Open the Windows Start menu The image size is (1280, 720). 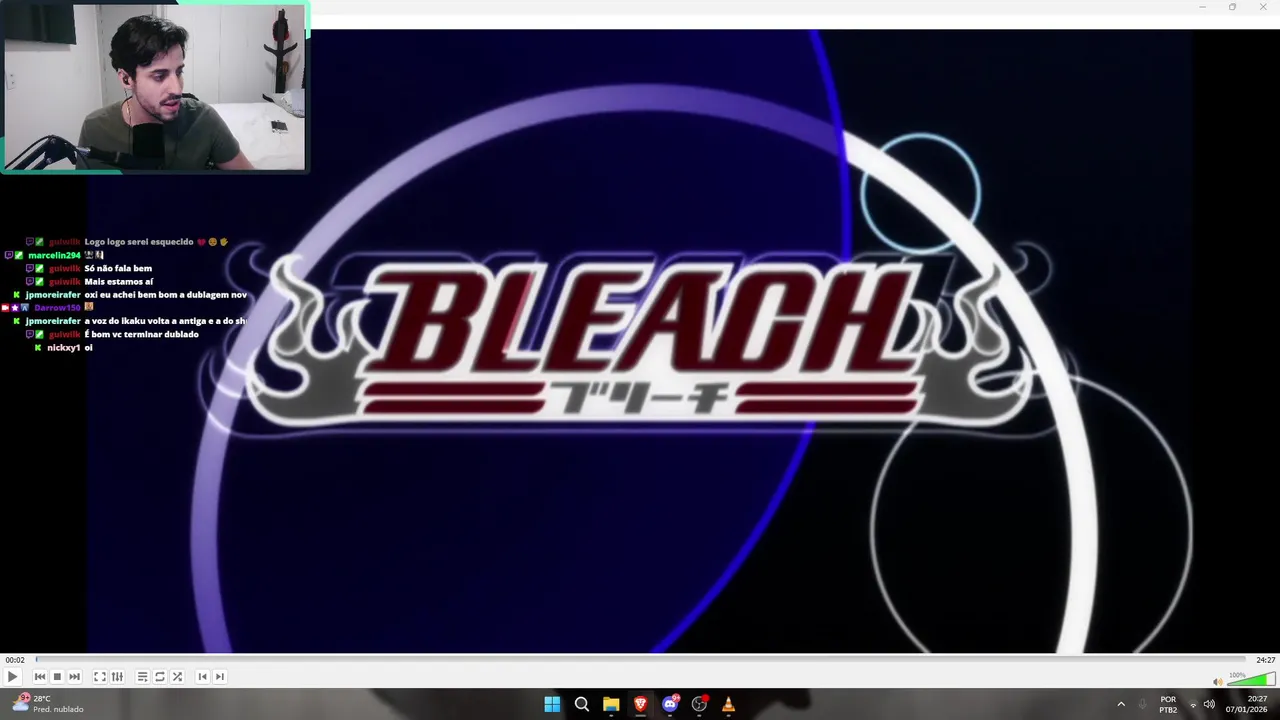(x=552, y=704)
